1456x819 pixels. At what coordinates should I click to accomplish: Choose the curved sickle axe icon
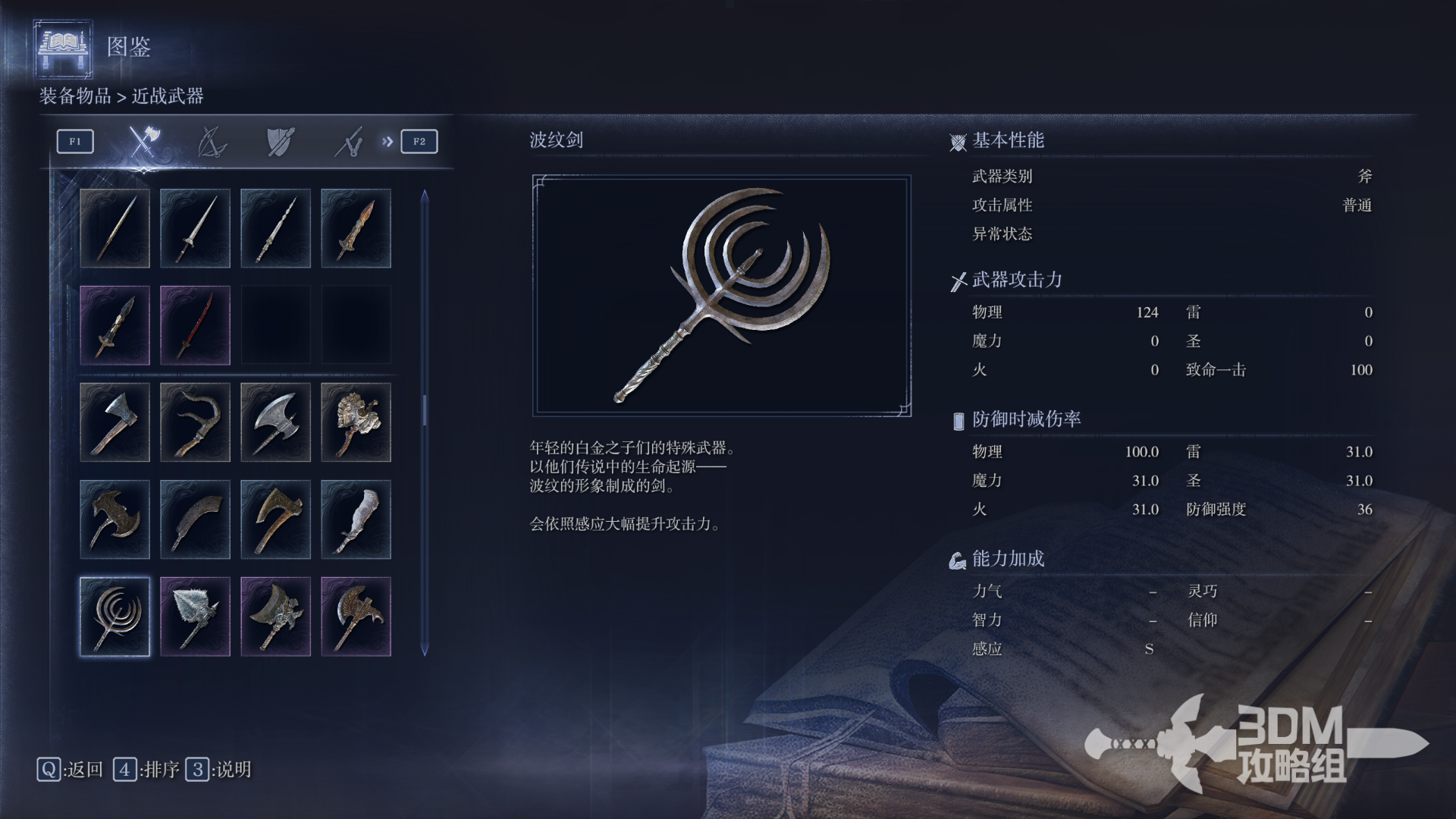click(x=195, y=422)
